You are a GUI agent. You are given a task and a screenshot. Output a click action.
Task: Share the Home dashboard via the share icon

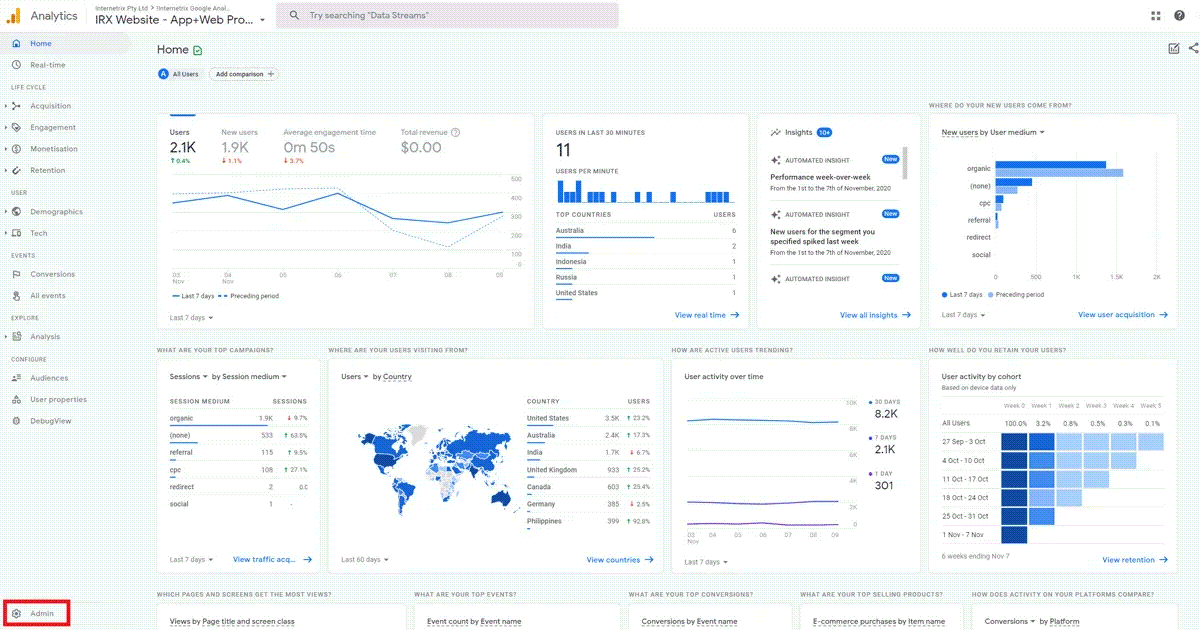pos(1194,48)
